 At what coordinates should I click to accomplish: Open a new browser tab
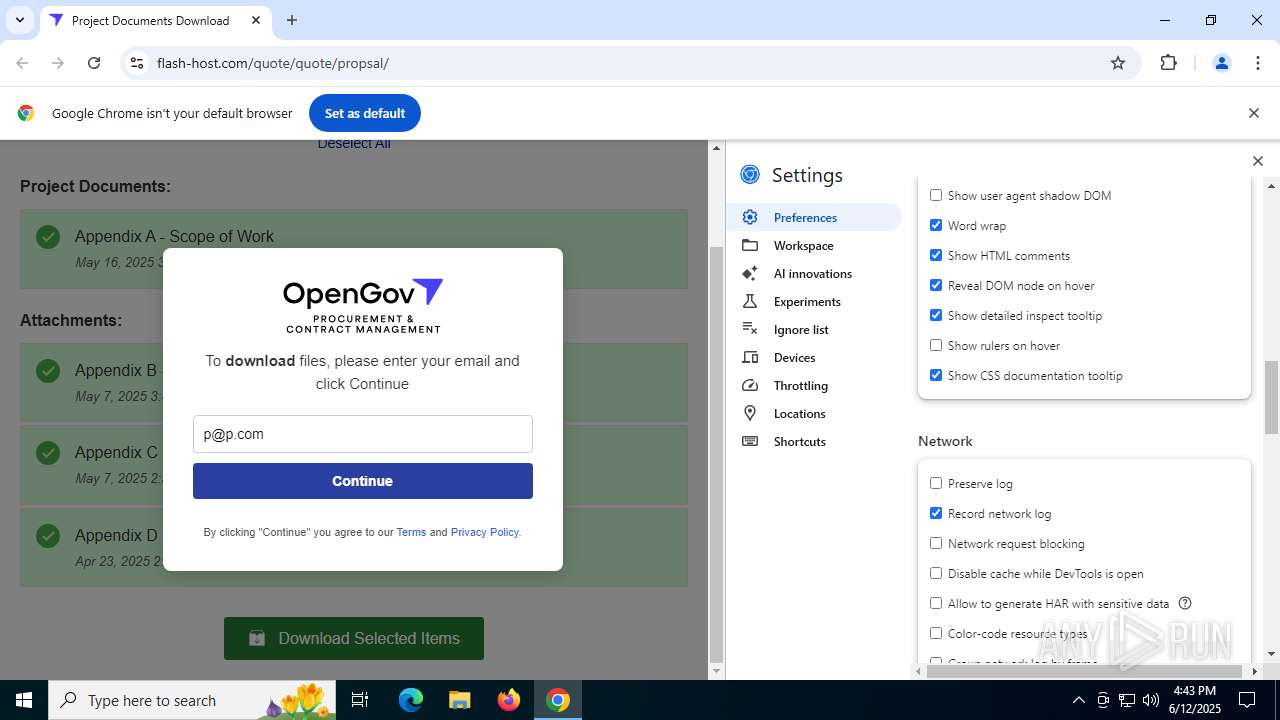click(x=291, y=20)
